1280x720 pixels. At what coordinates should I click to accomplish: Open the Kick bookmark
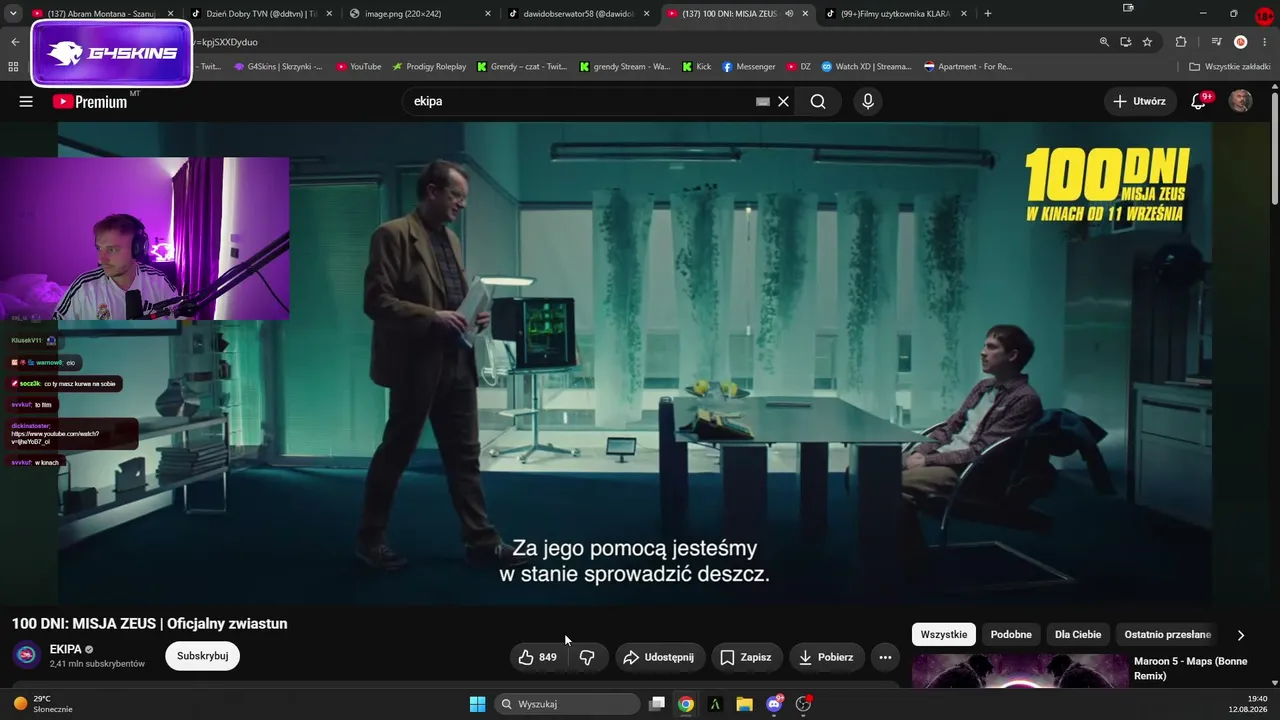point(697,67)
